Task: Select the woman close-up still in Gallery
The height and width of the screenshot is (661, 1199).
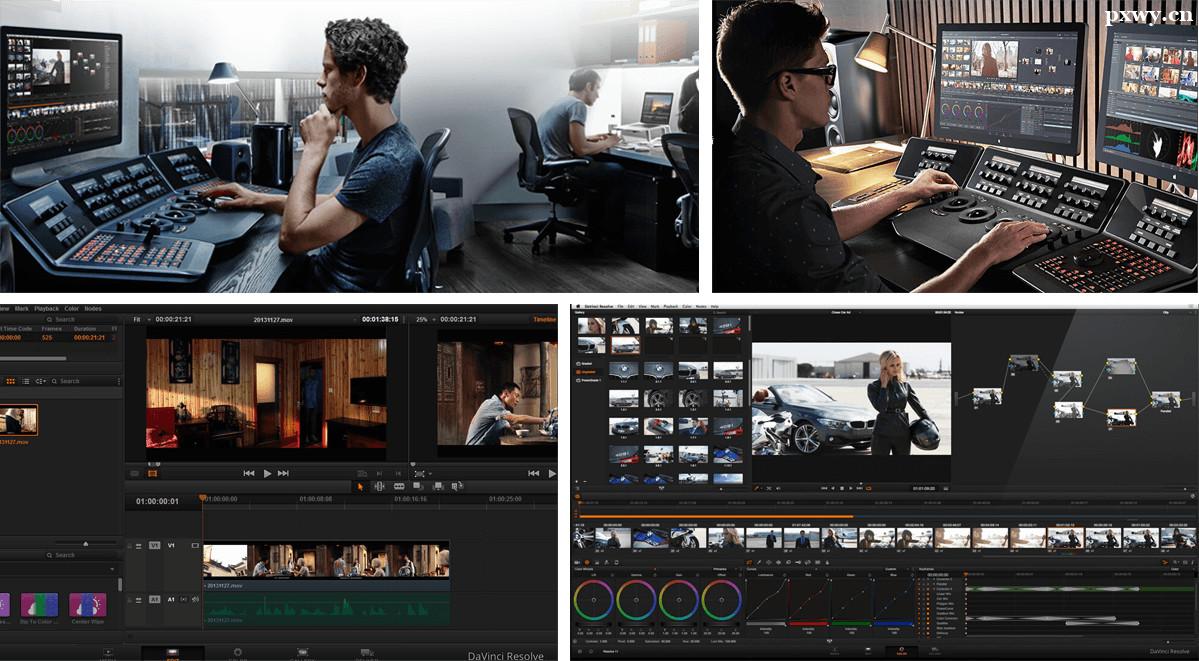Action: tap(591, 326)
